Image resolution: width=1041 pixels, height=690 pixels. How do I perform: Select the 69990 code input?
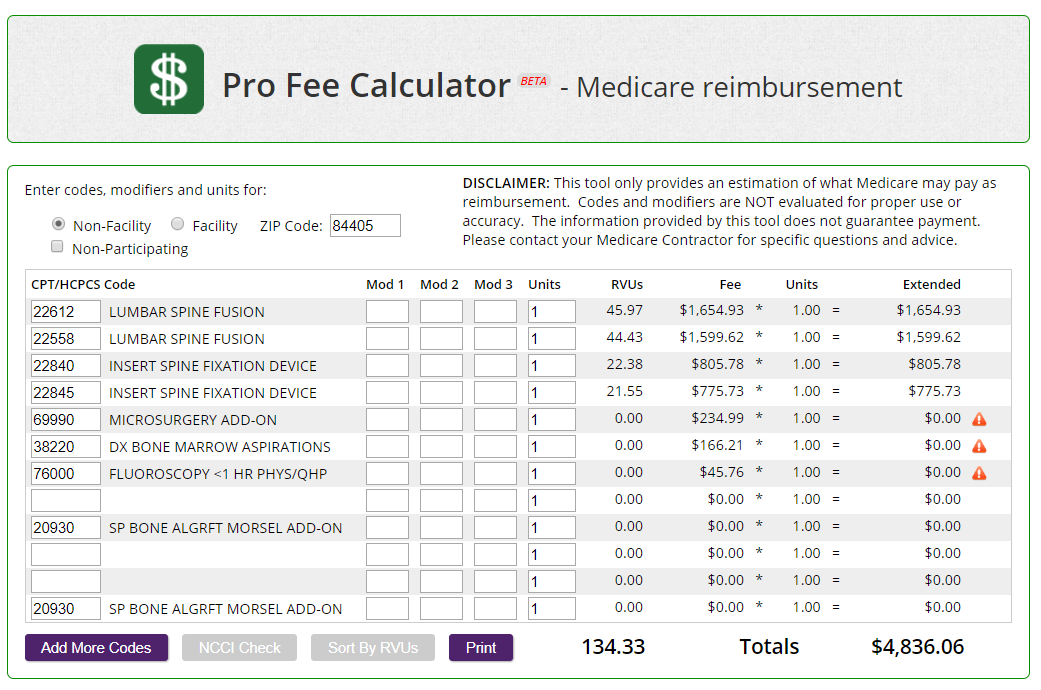click(66, 420)
